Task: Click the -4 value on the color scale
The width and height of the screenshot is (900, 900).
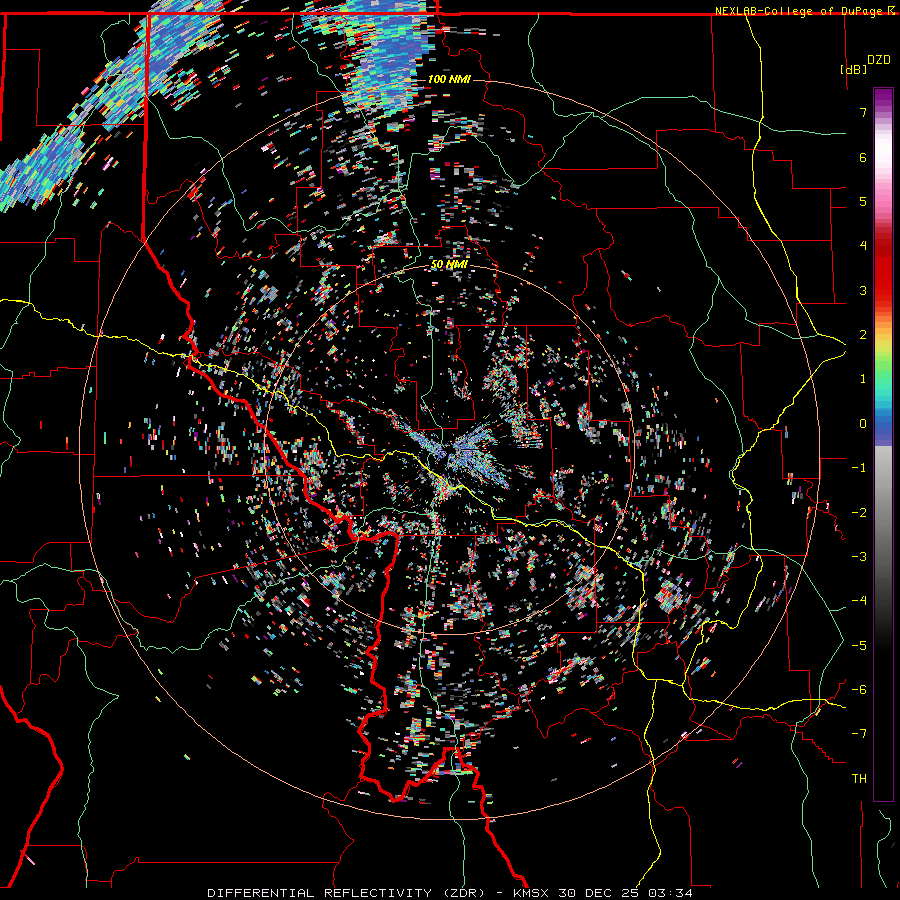Action: tap(859, 601)
